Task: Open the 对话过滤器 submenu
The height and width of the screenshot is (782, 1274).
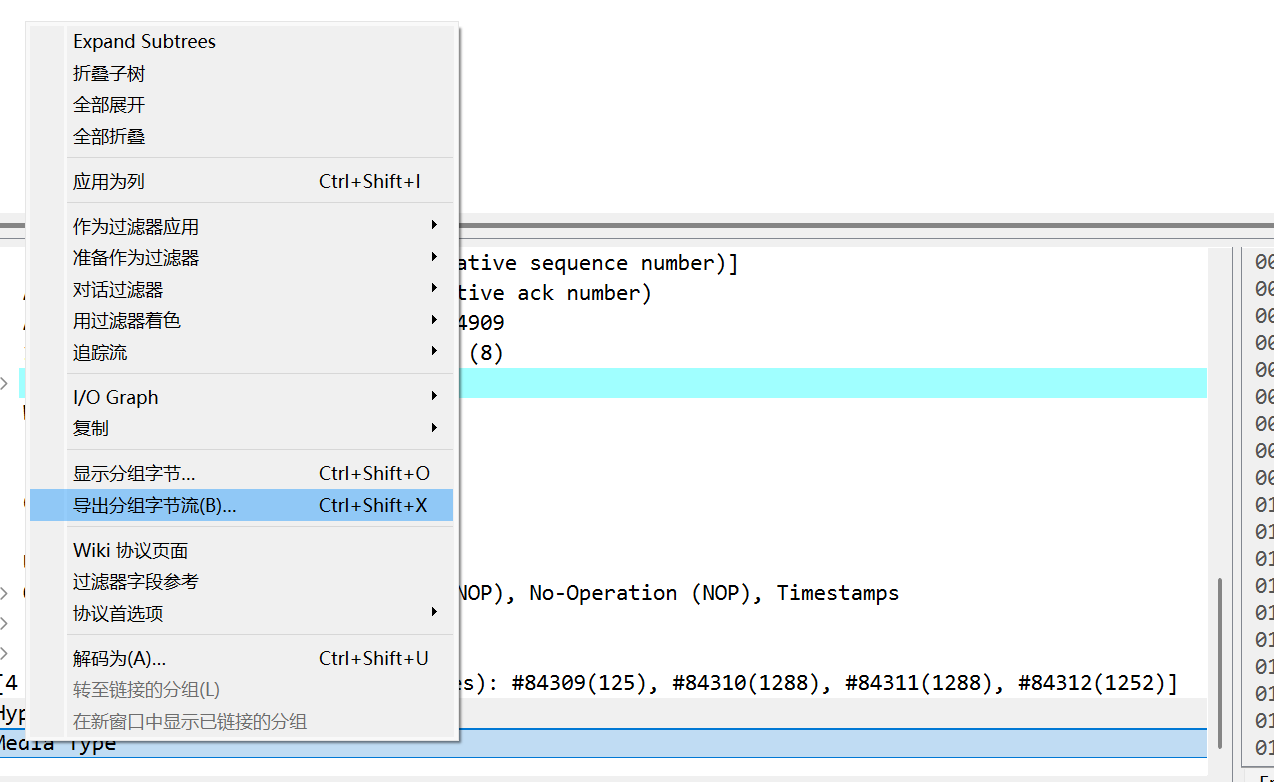Action: pyautogui.click(x=122, y=289)
